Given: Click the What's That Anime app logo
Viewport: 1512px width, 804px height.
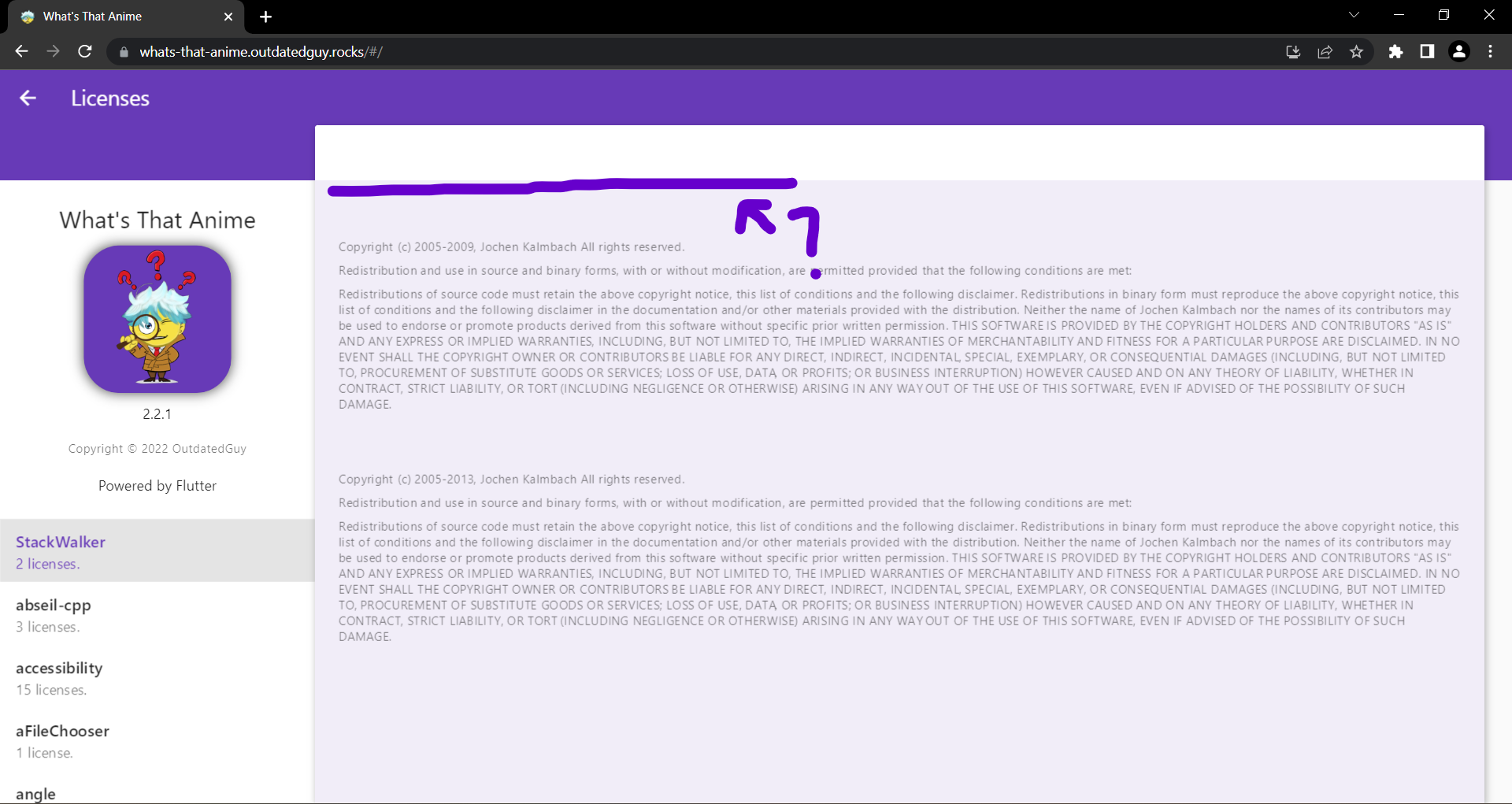Looking at the screenshot, I should [157, 319].
